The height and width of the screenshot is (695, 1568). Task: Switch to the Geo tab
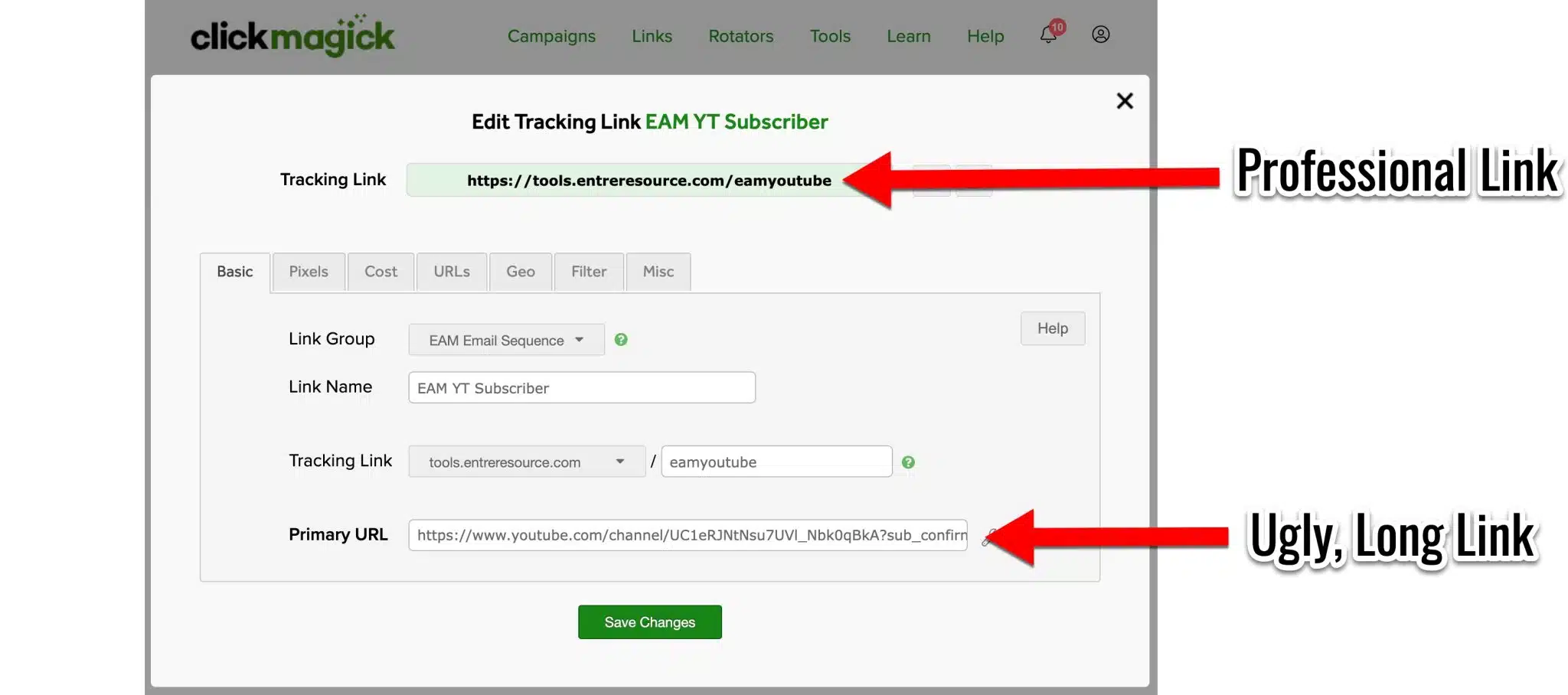point(521,272)
